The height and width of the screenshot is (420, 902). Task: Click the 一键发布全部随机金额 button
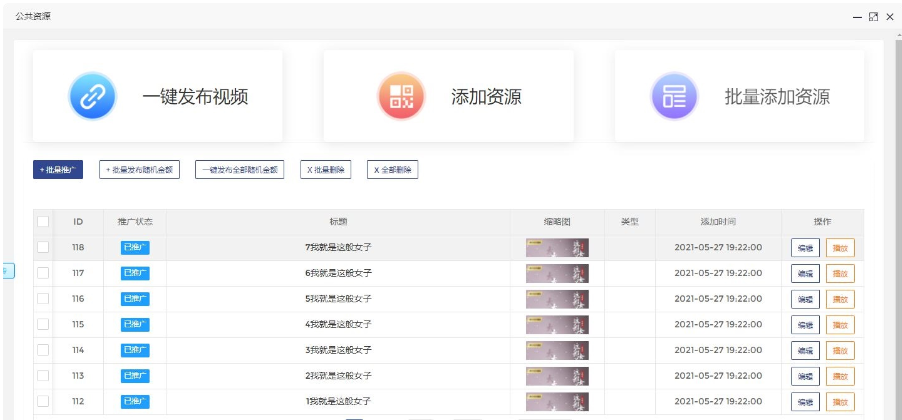[x=239, y=170]
